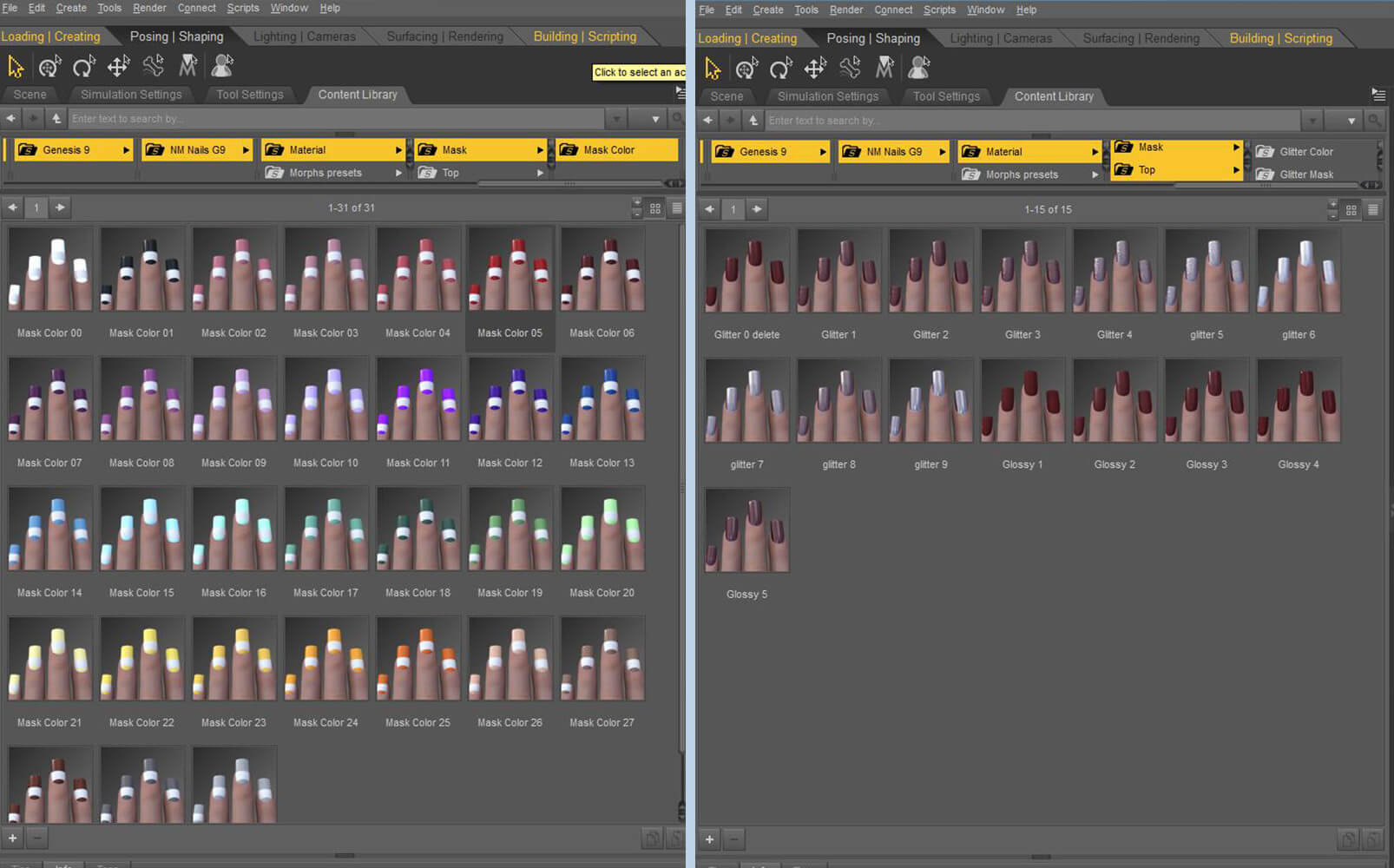Viewport: 1394px width, 868px height.
Task: Open the Glitter Color folder
Action: click(x=1305, y=152)
